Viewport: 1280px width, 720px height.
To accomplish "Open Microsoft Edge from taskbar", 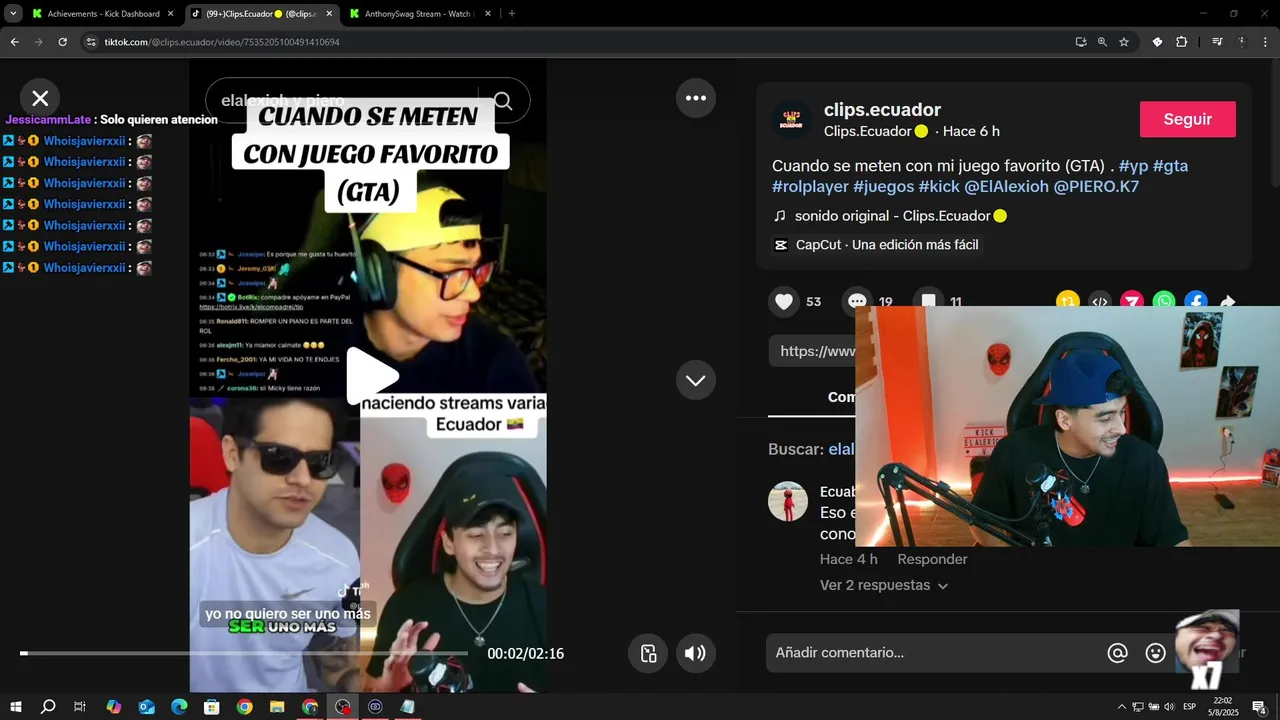I will point(179,707).
